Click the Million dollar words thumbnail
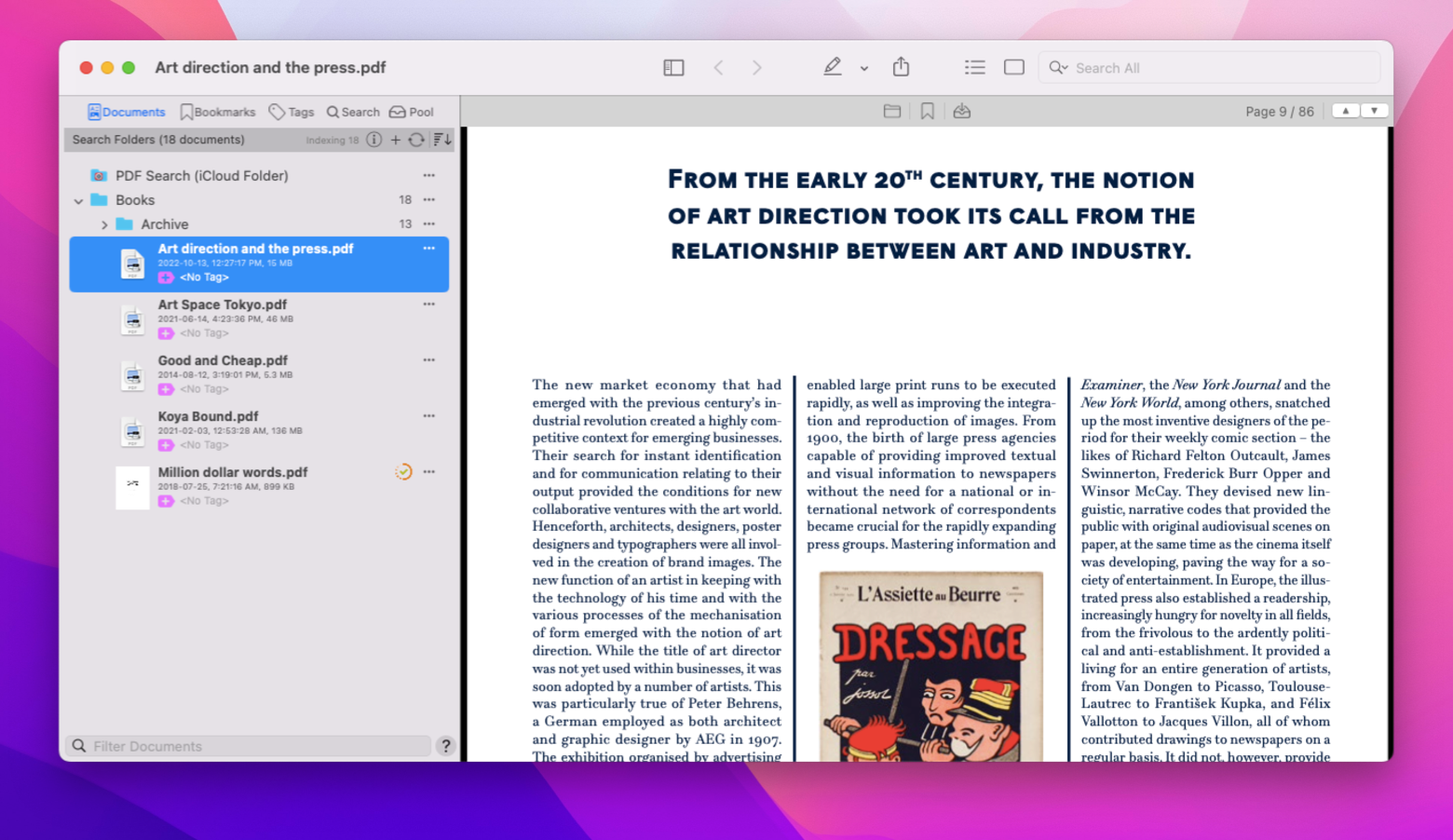Viewport: 1453px width, 840px height. tap(132, 487)
